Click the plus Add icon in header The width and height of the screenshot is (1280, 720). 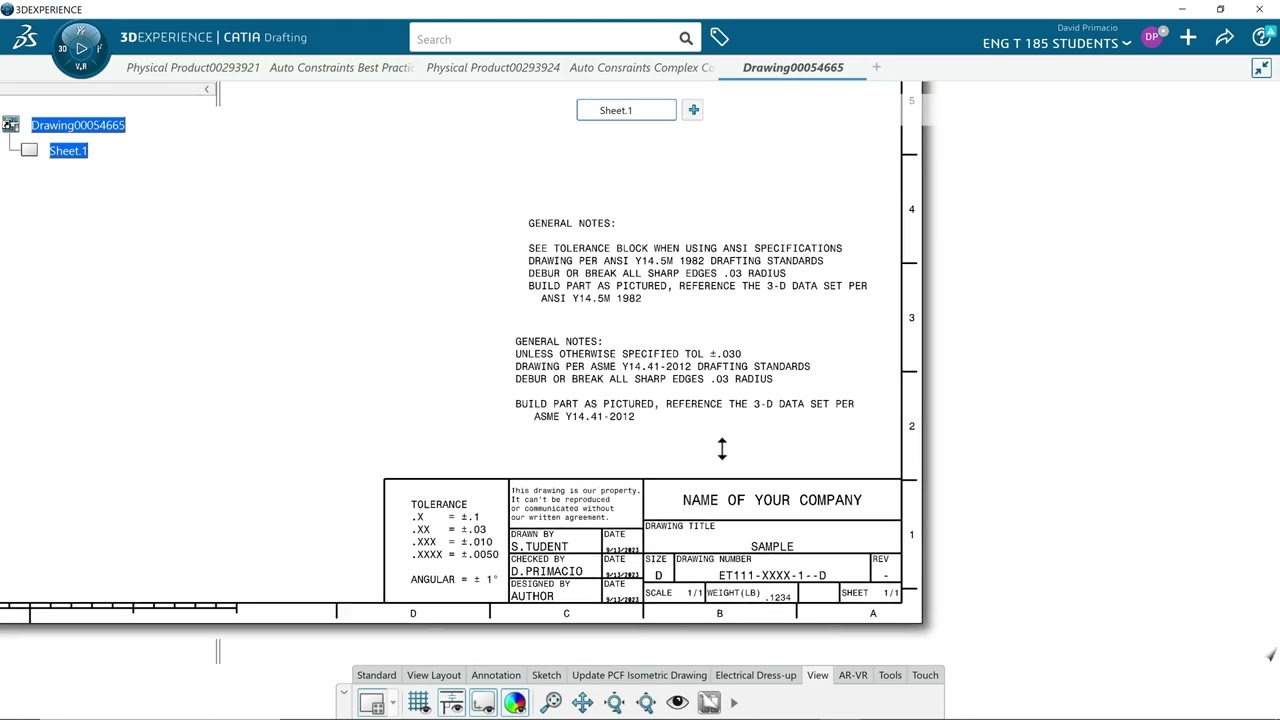1188,38
